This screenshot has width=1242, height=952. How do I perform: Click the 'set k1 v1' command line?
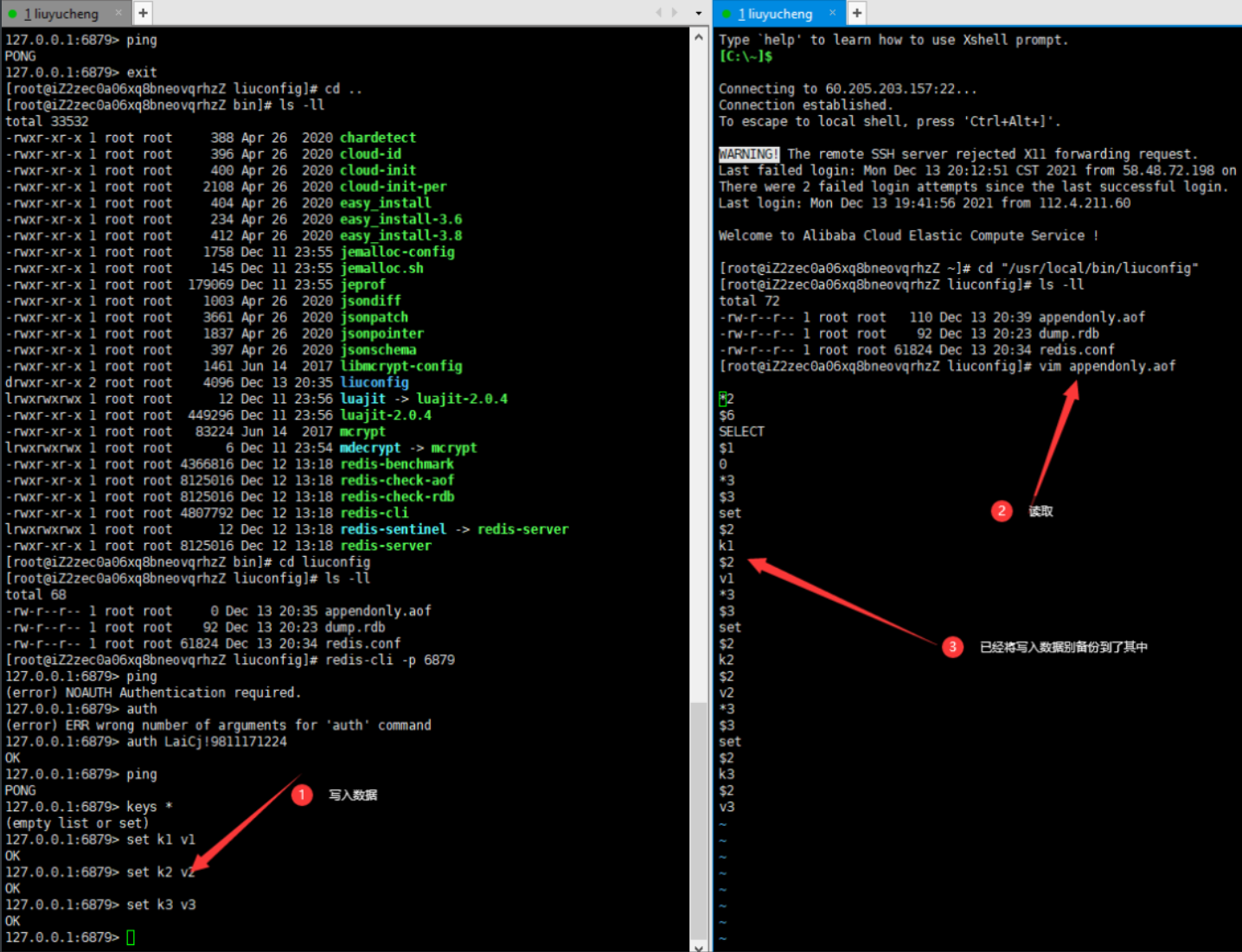click(x=100, y=840)
